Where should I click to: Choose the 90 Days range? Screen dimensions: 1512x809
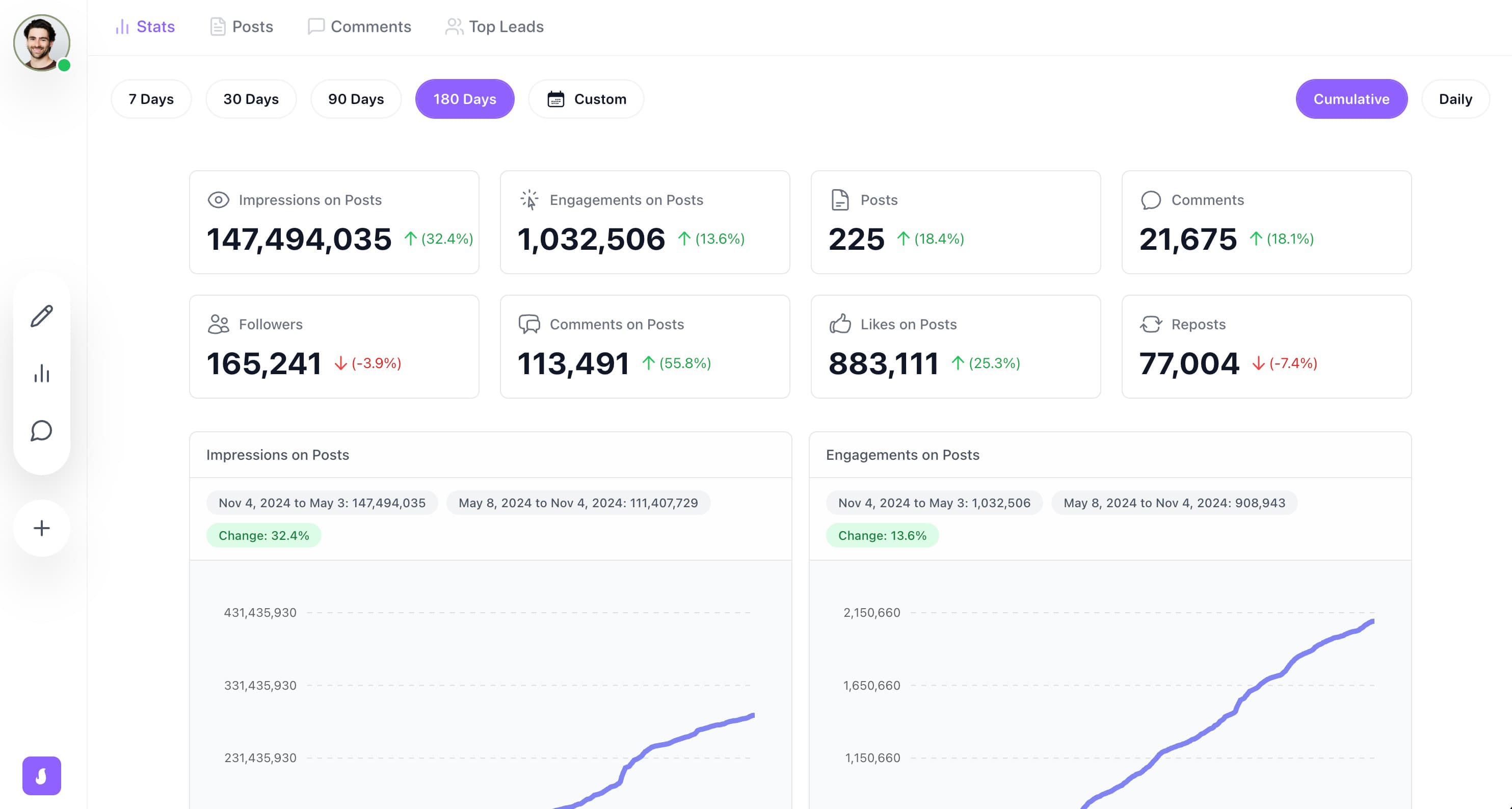pyautogui.click(x=356, y=99)
